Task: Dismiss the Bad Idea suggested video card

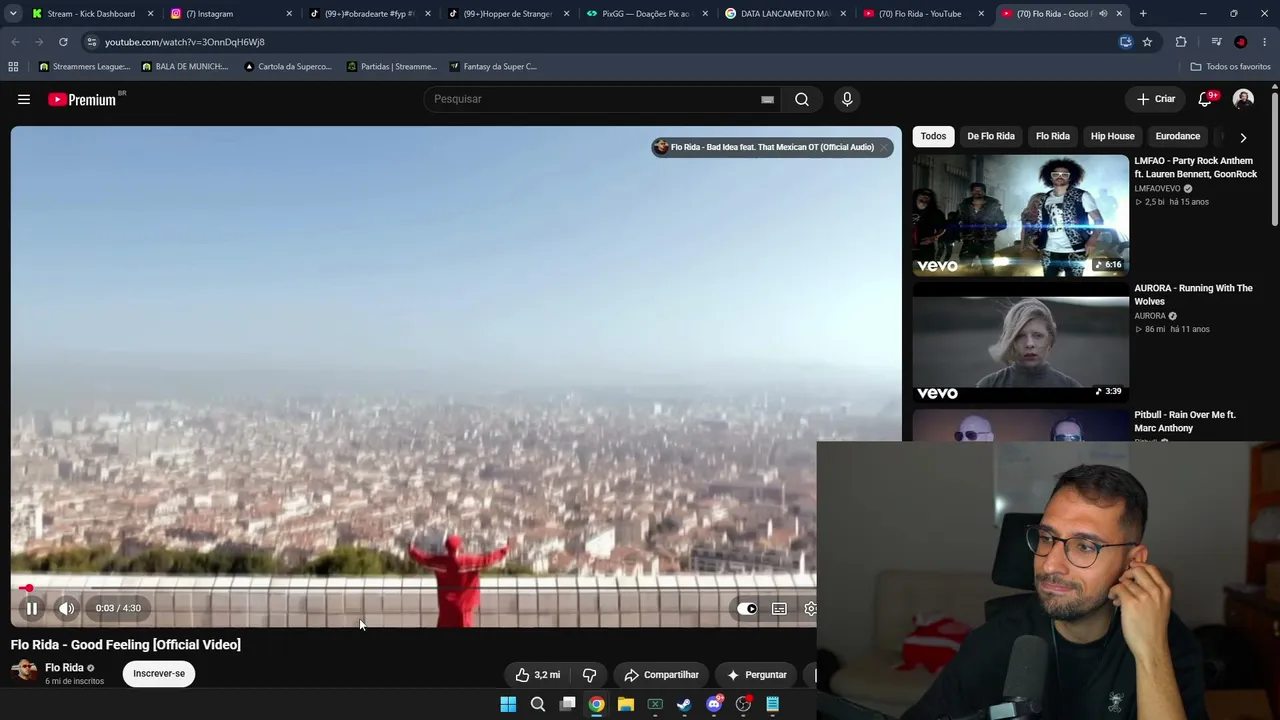Action: (x=884, y=147)
